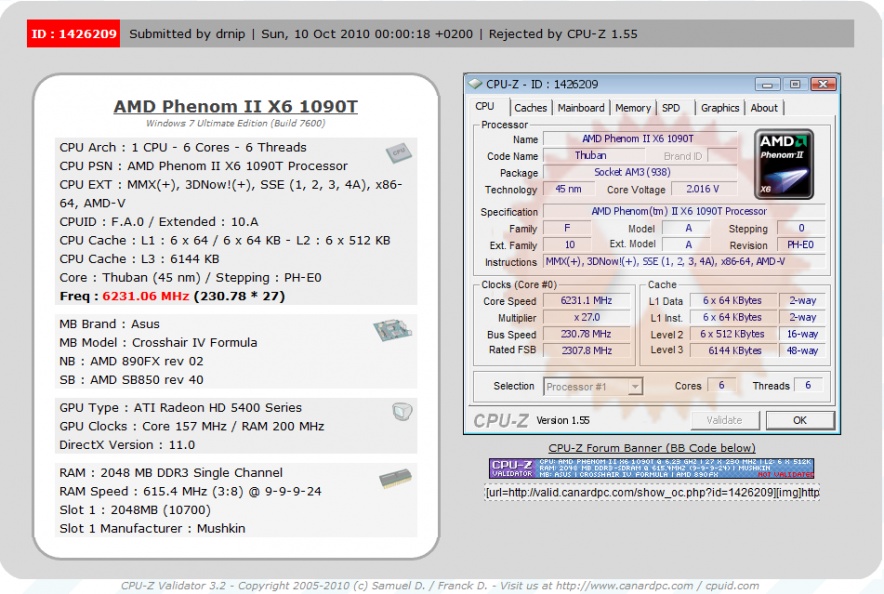Open the Processor #1 selection dropdown
Screen dimensions: 884x594
coord(593,386)
